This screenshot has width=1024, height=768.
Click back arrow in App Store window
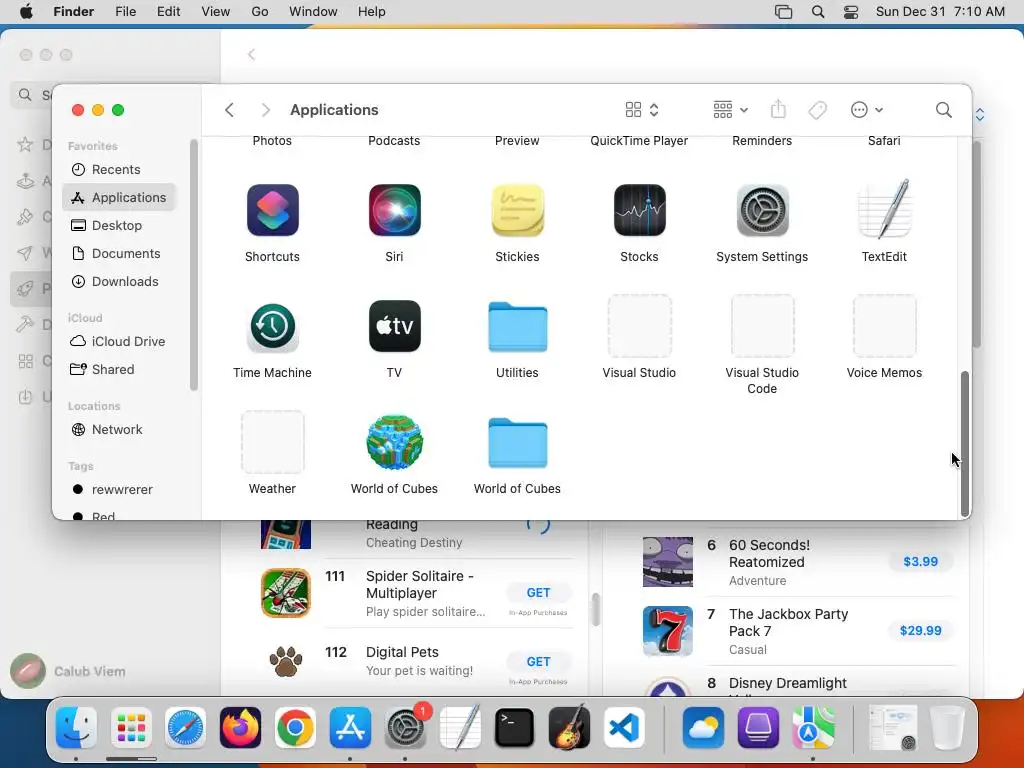251,55
